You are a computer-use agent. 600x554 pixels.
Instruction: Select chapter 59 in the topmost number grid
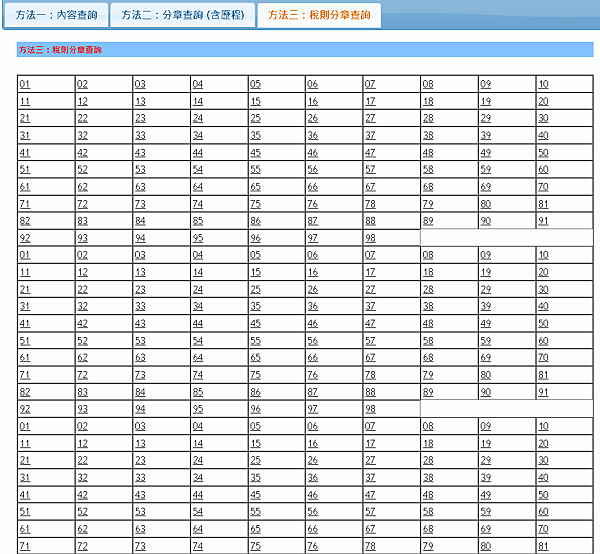click(486, 169)
